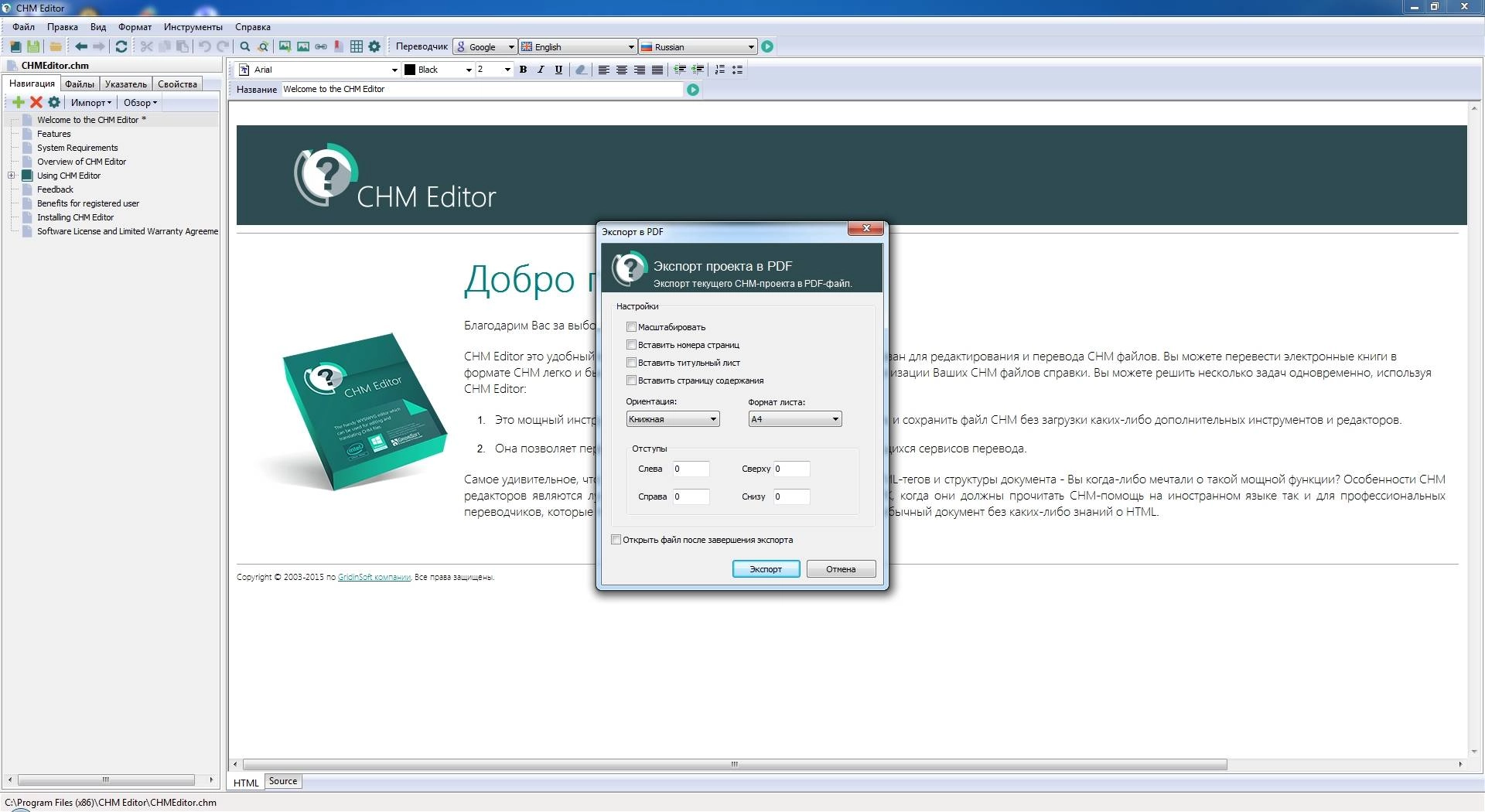Justify text alignment
Viewport: 1485px width, 812px height.
click(657, 70)
